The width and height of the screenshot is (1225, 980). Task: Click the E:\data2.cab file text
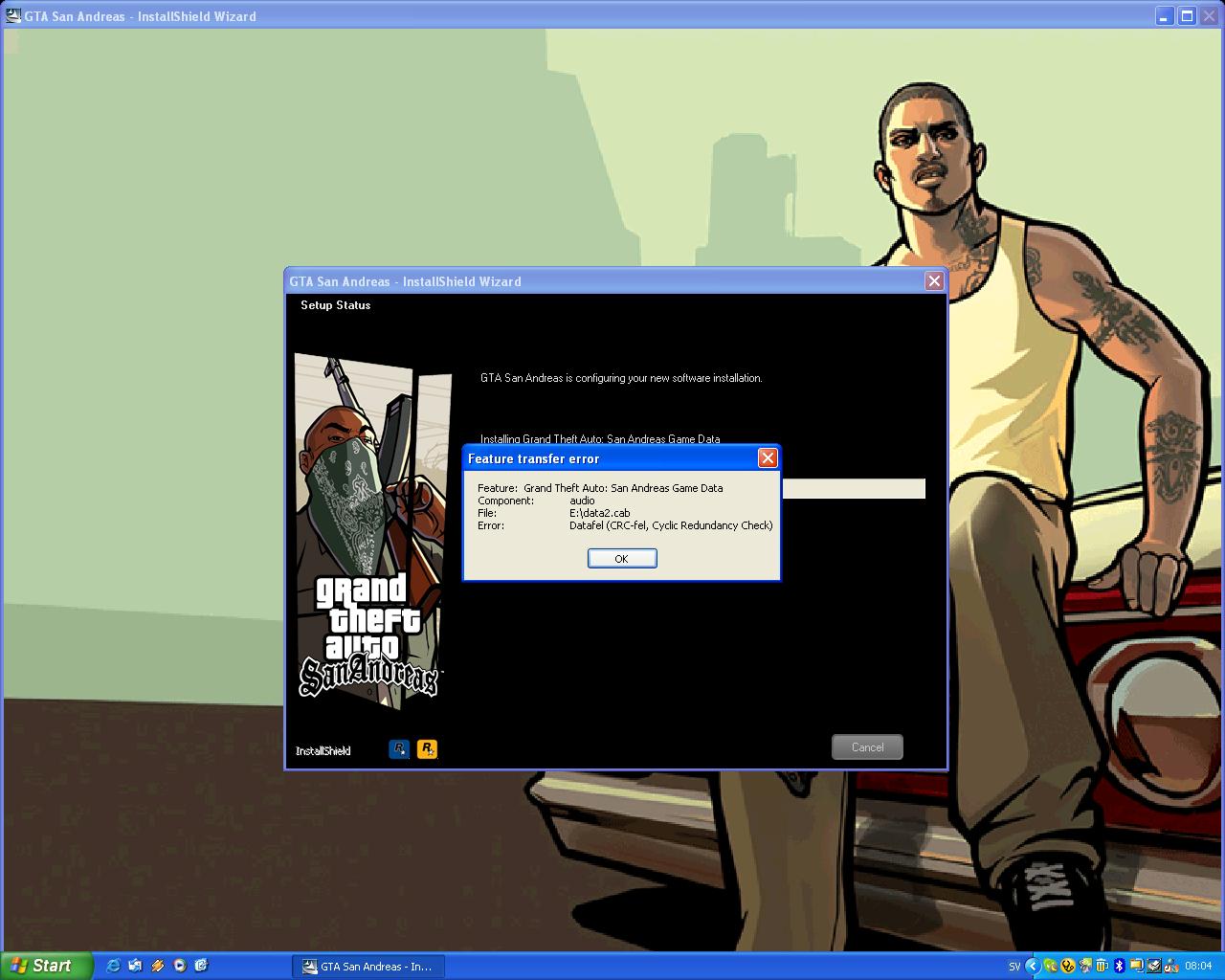tap(600, 513)
